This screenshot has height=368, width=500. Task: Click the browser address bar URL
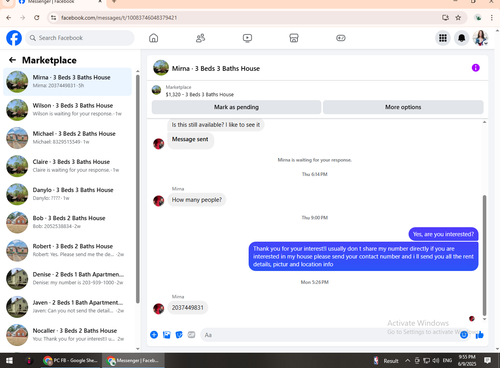[119, 18]
